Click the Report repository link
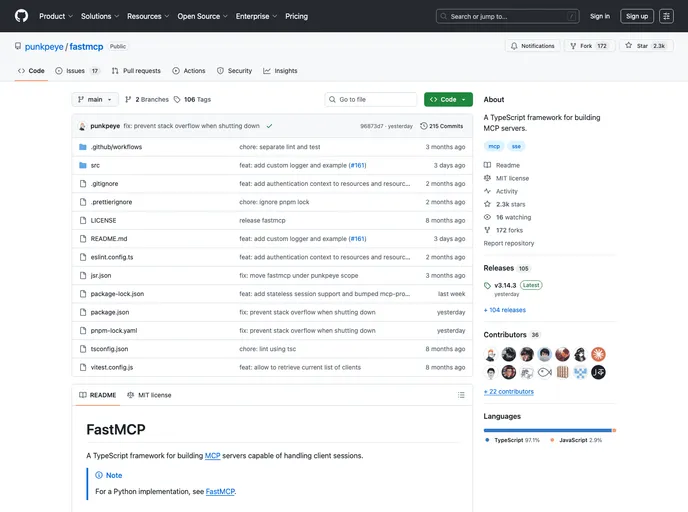The height and width of the screenshot is (512, 688). point(509,243)
